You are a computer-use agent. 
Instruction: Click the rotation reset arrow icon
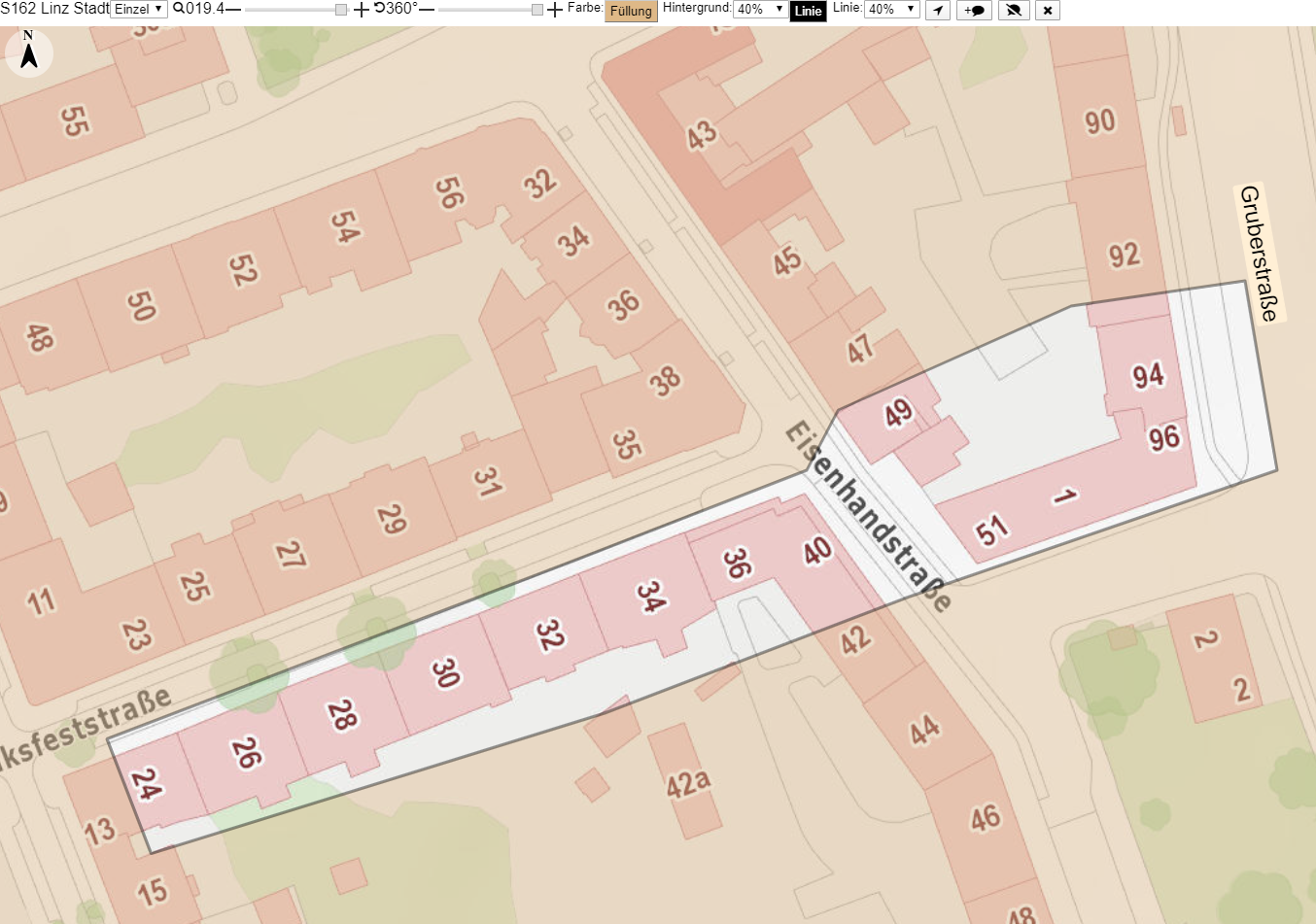click(380, 9)
